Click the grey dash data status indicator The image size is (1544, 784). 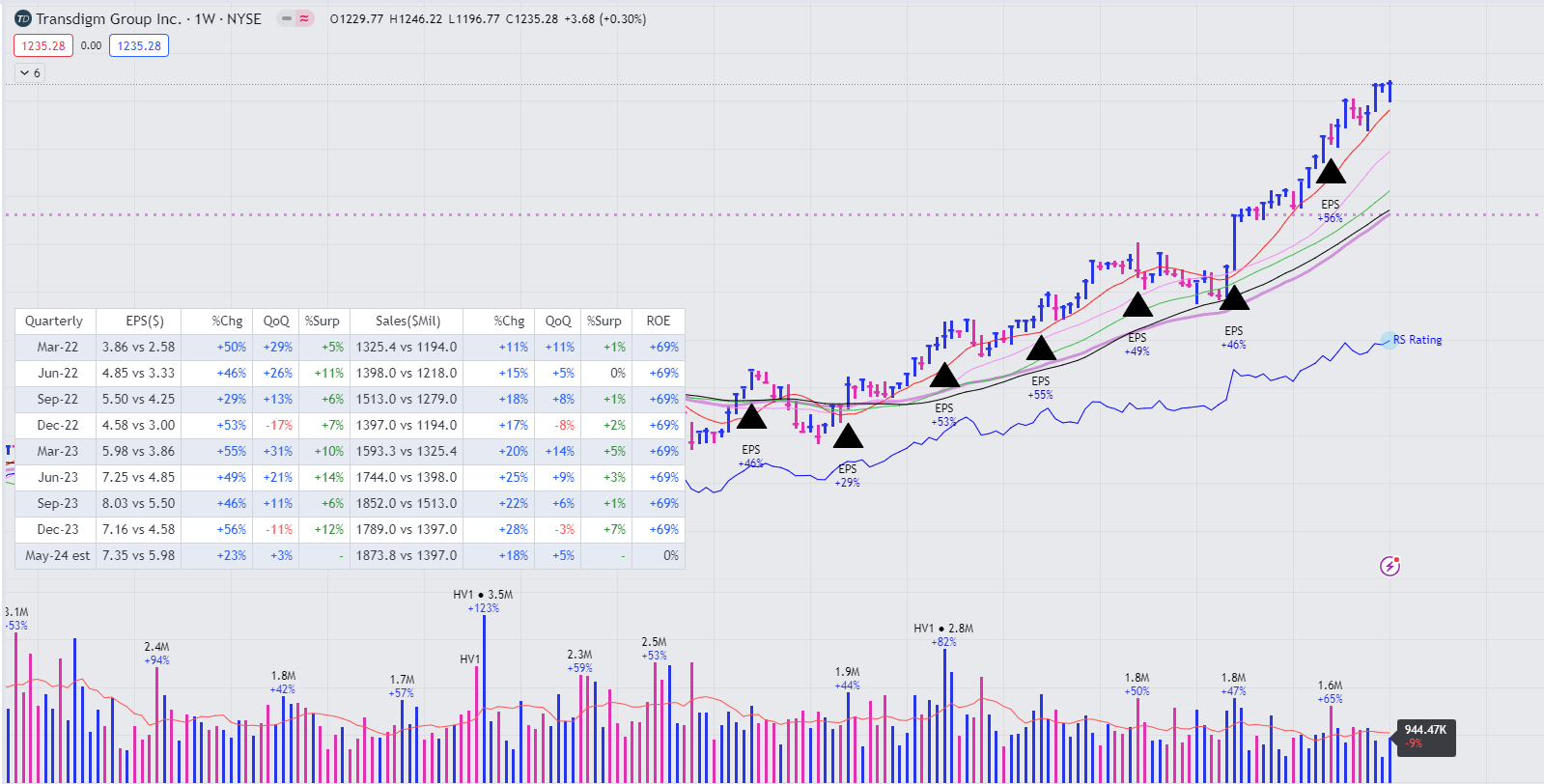click(x=287, y=18)
